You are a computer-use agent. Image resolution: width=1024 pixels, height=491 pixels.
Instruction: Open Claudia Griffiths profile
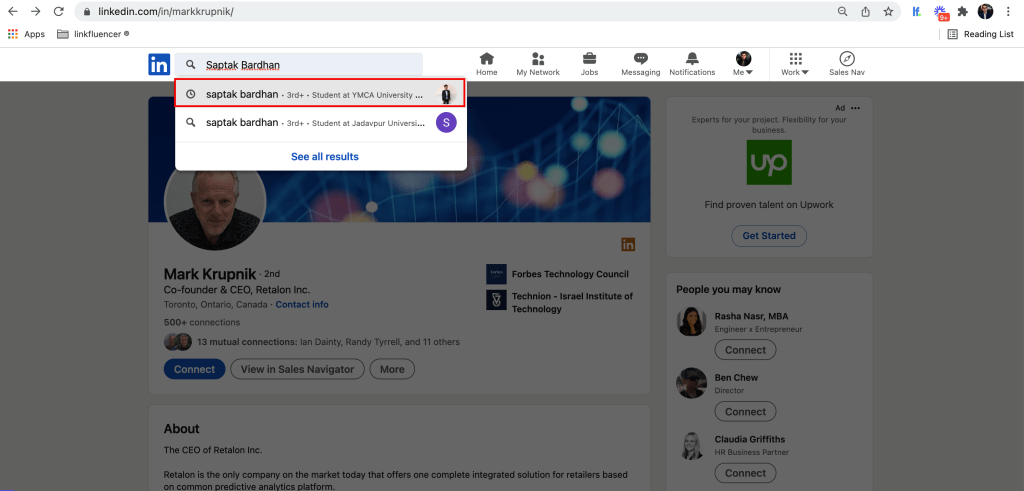[750, 439]
